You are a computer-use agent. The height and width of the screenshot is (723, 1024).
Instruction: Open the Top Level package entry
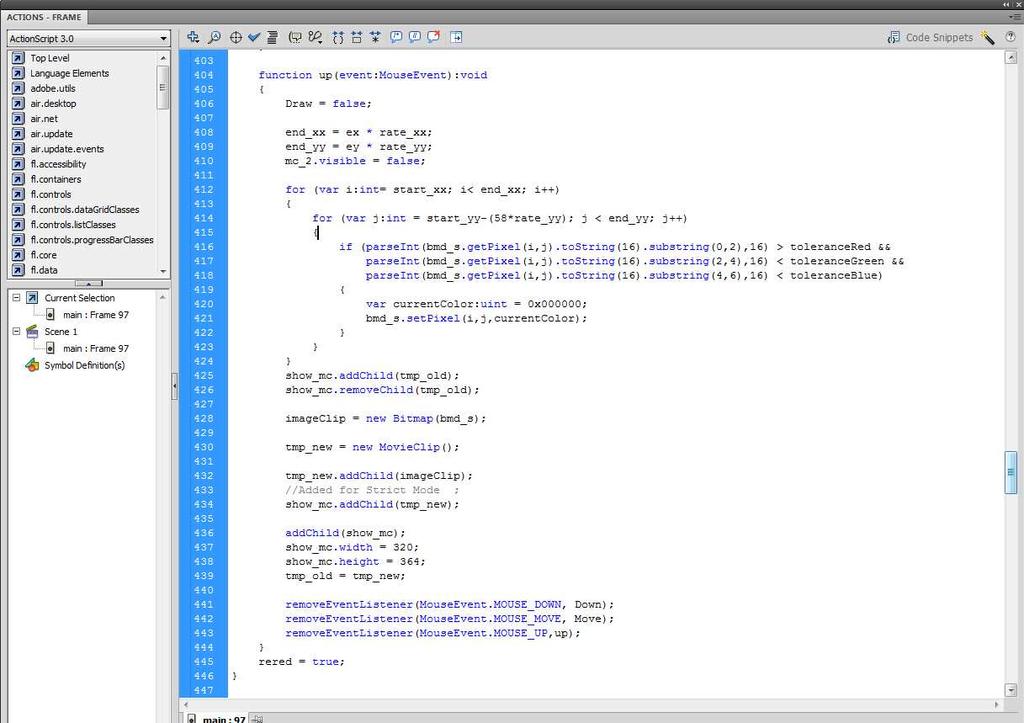(50, 58)
